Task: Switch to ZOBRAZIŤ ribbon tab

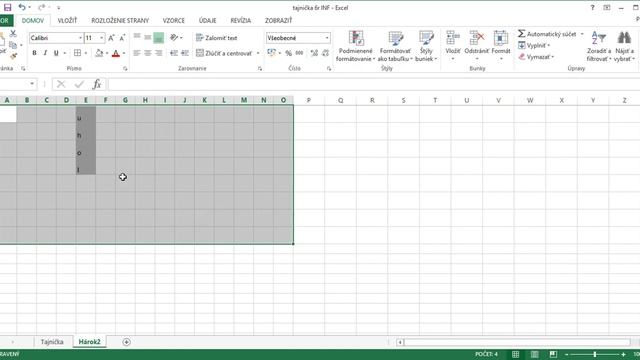Action: click(x=278, y=20)
